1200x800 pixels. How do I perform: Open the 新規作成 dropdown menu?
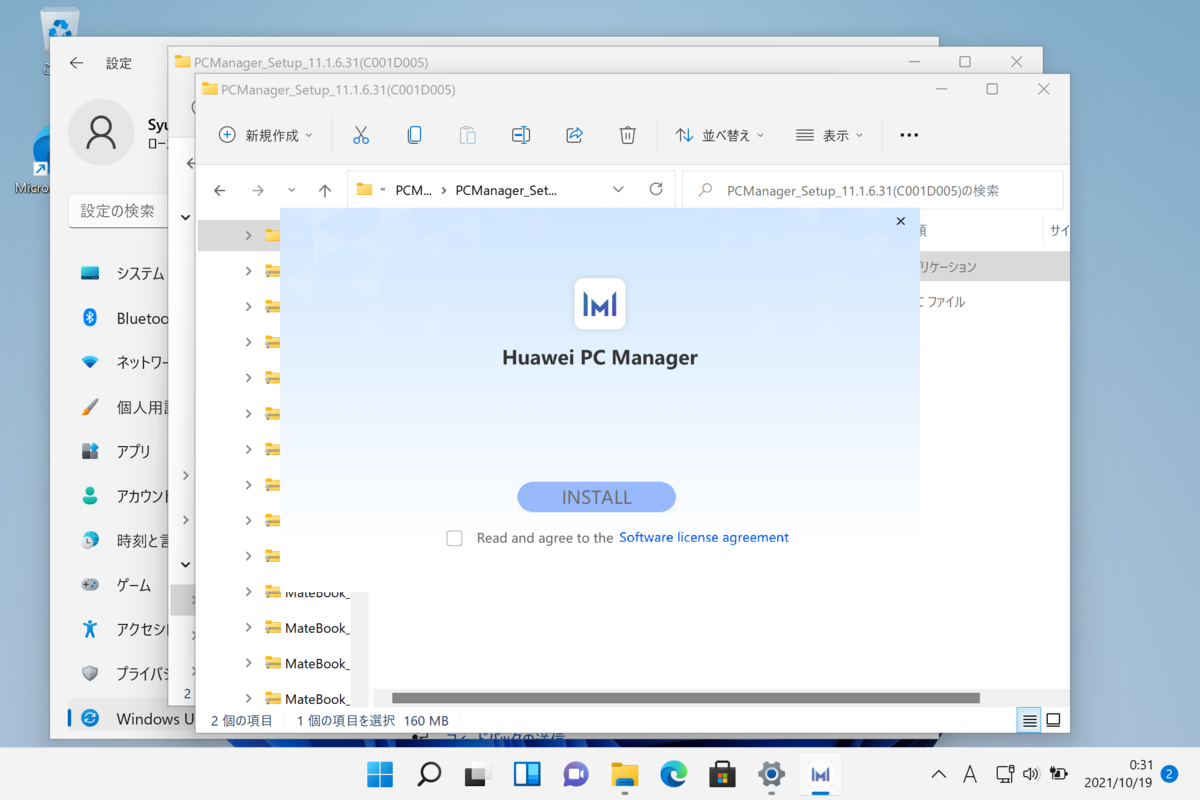(x=266, y=135)
